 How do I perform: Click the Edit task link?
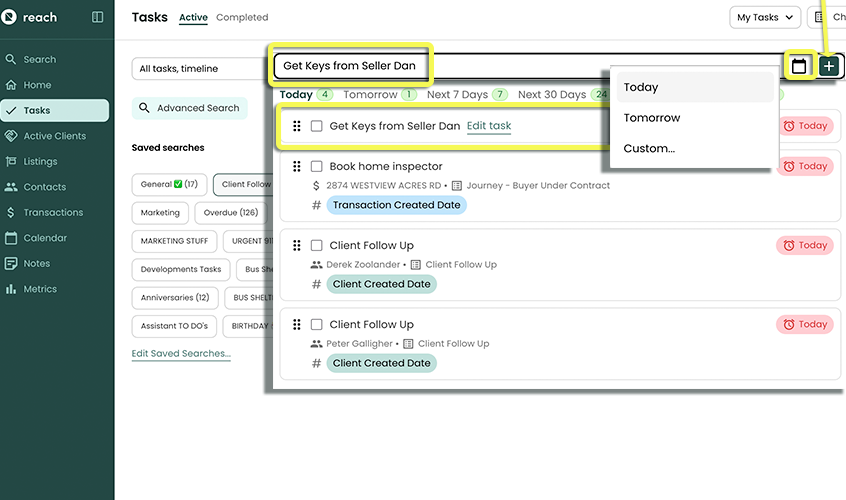pos(489,126)
